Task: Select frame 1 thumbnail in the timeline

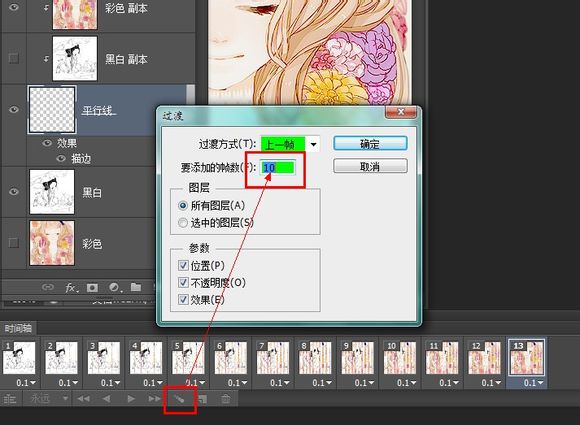Action: 19,358
